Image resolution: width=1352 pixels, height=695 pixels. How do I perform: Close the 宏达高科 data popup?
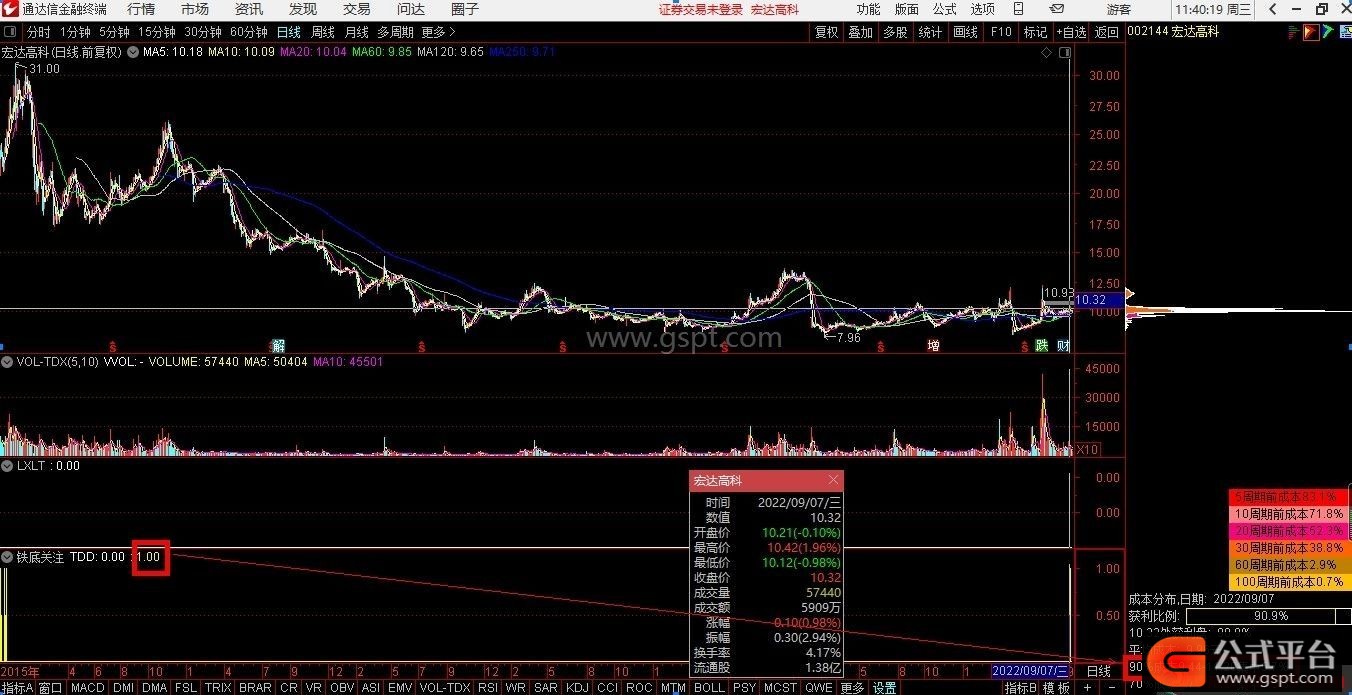coord(833,481)
